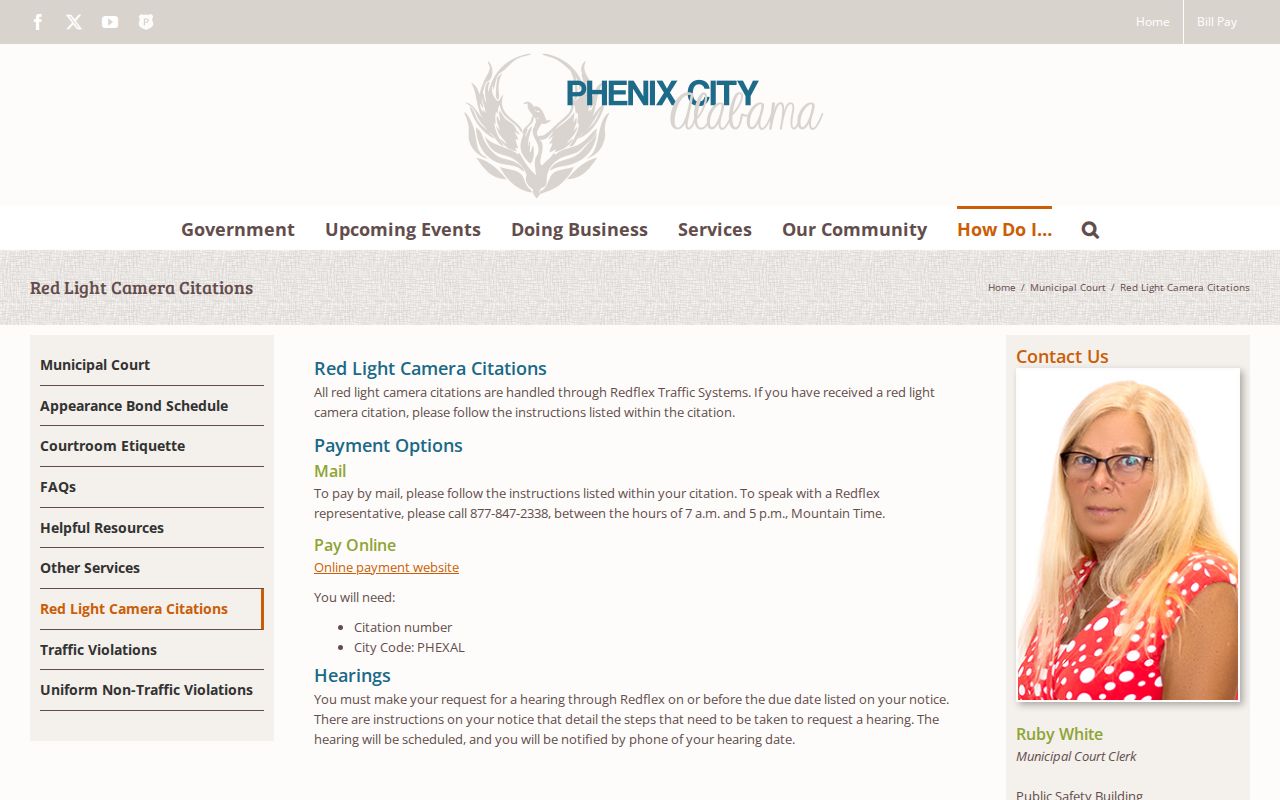Click the Home breadcrumb link

point(1001,287)
